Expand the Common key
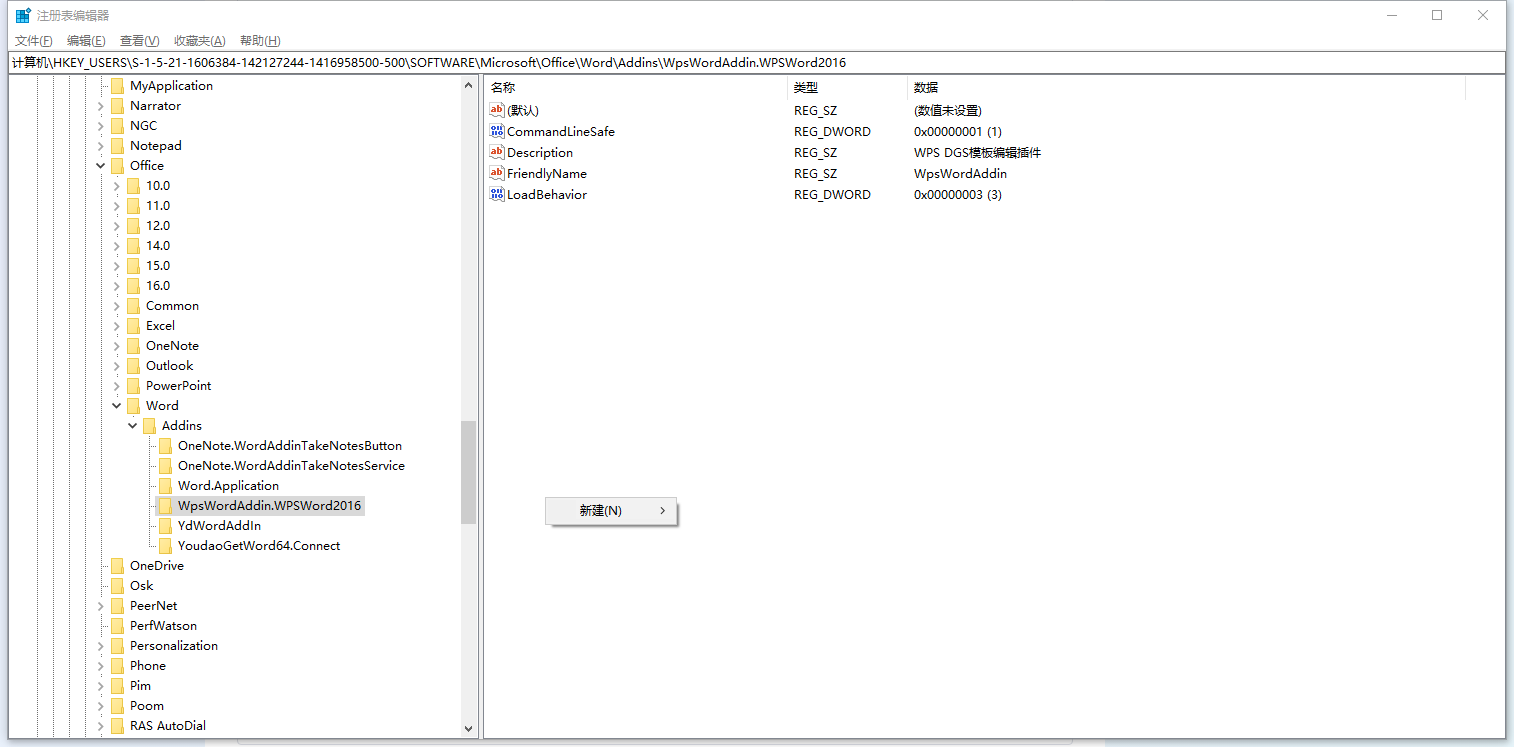The width and height of the screenshot is (1514, 747). pyautogui.click(x=117, y=306)
